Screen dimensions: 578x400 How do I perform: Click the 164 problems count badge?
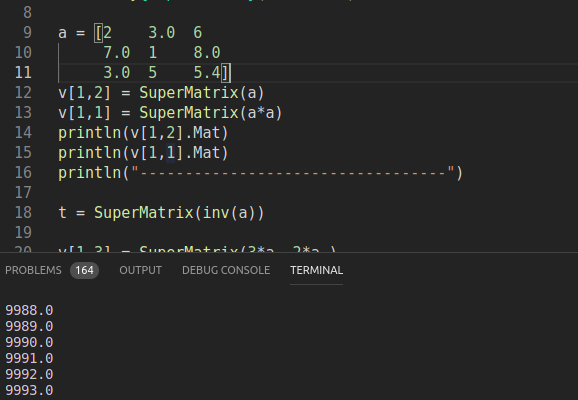pyautogui.click(x=84, y=271)
